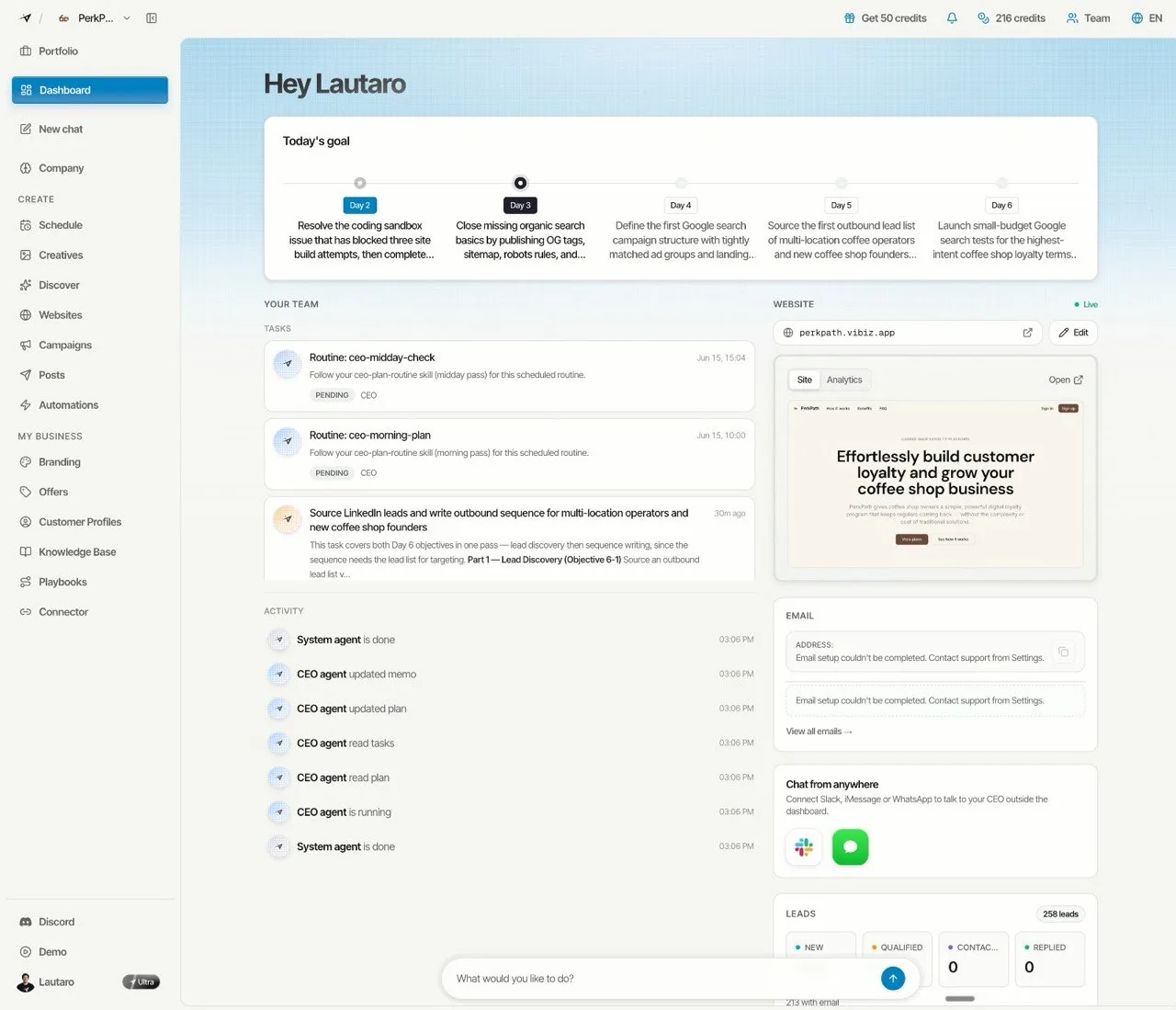Click the Posts paper-plane icon
The width and height of the screenshot is (1176, 1010).
point(26,375)
